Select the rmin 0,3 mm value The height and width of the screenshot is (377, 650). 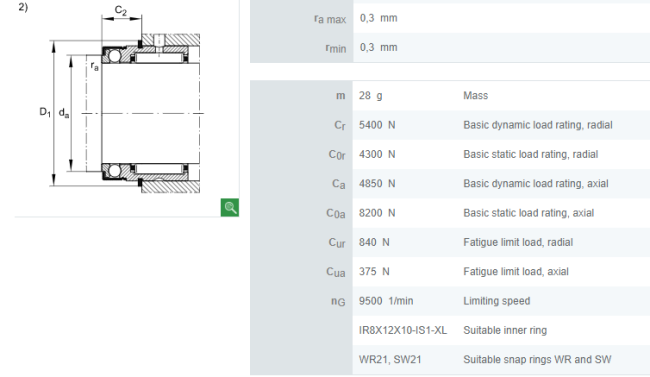point(378,48)
